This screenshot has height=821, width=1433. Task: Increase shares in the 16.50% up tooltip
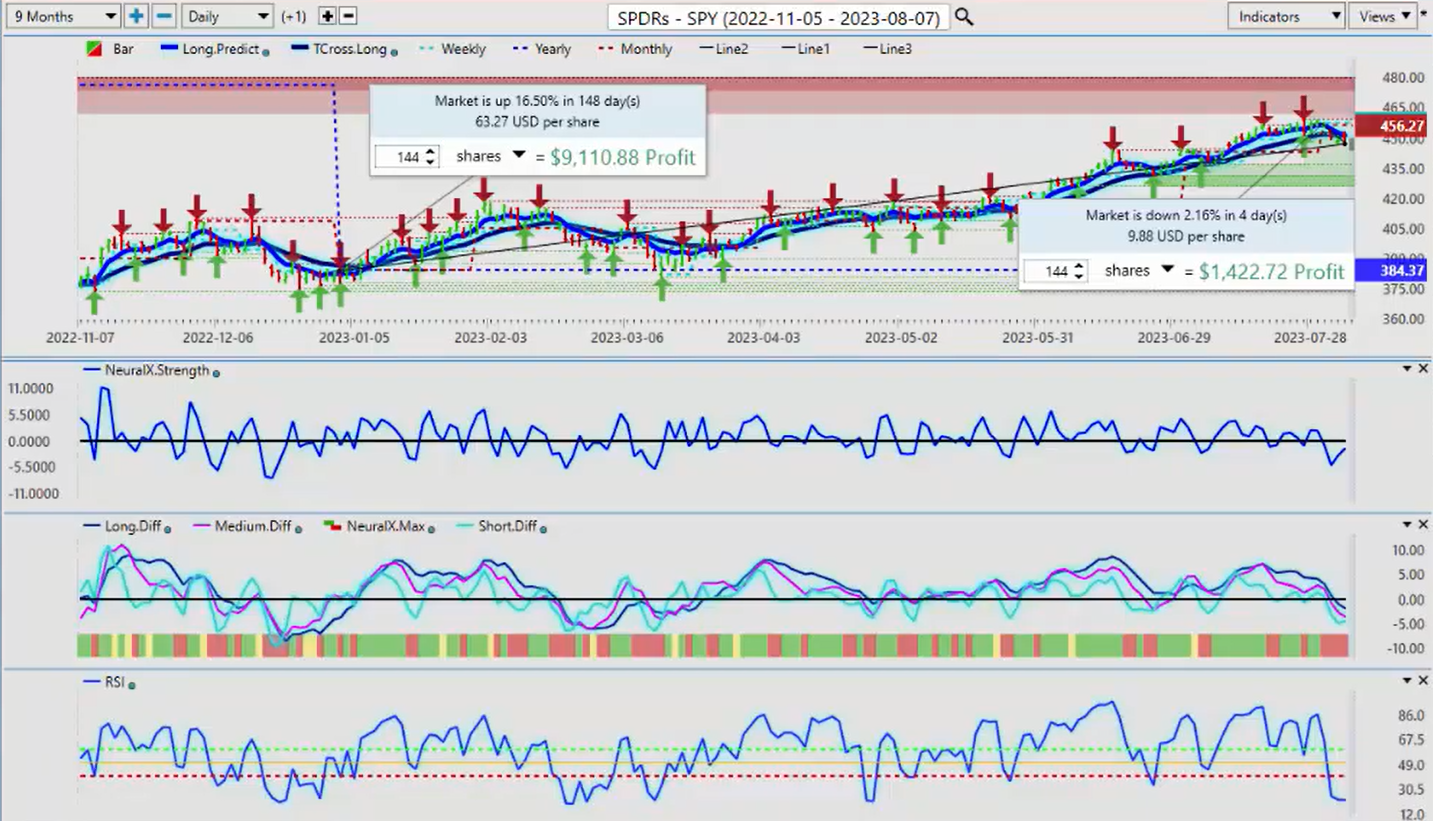pyautogui.click(x=431, y=152)
